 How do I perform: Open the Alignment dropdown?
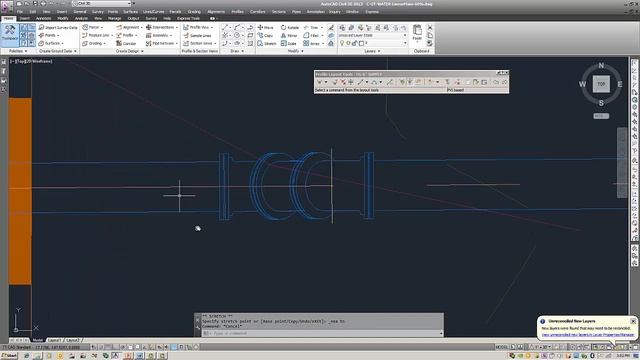pyautogui.click(x=129, y=27)
